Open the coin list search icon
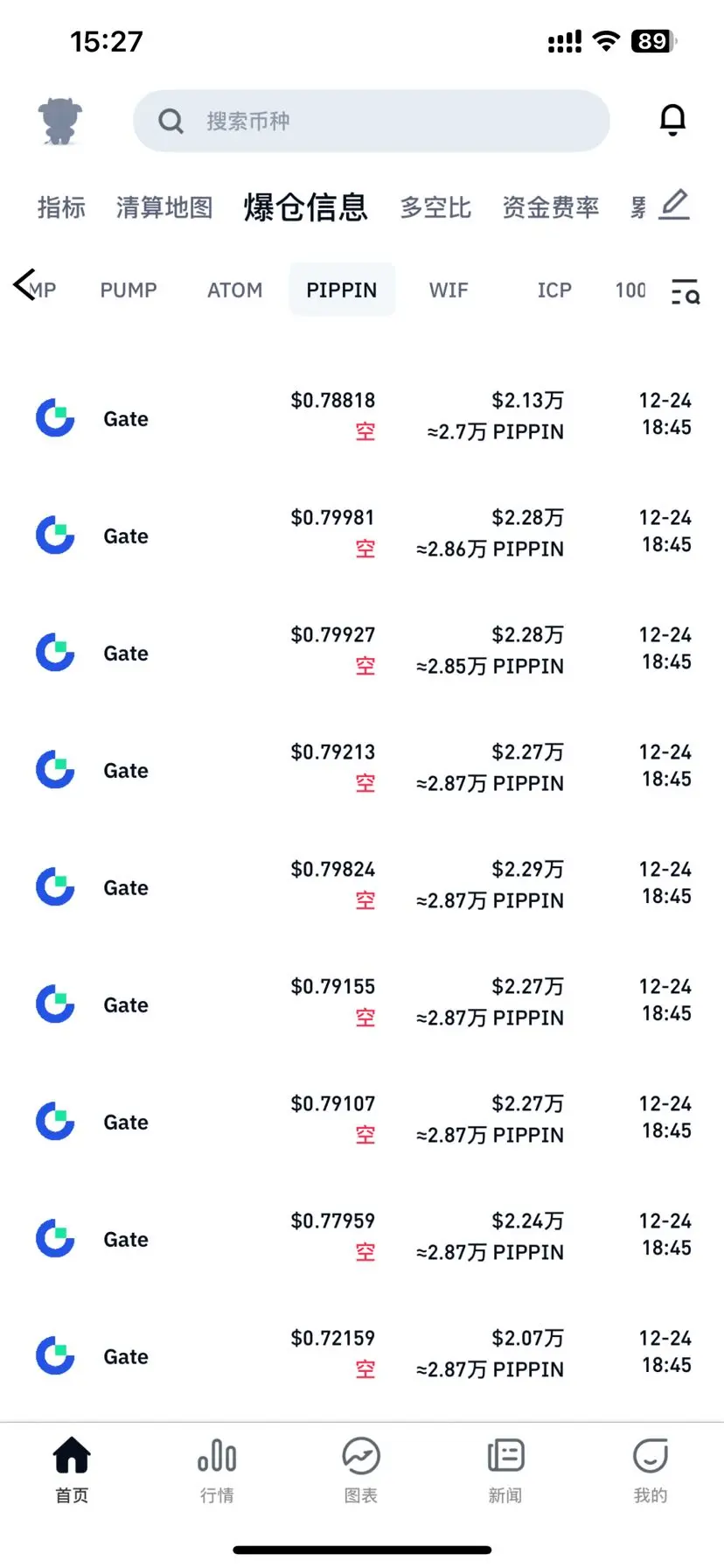Viewport: 724px width, 1568px height. click(x=686, y=291)
